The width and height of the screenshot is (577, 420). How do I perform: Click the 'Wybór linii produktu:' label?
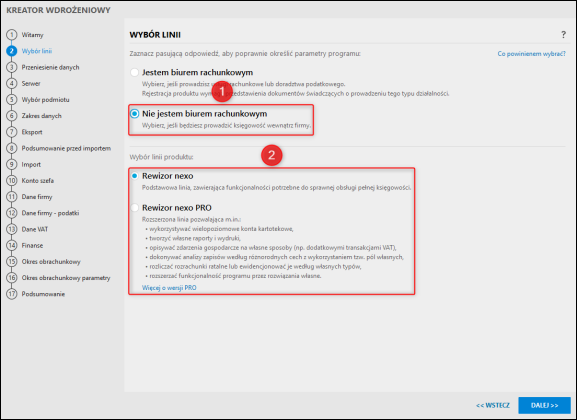pyautogui.click(x=161, y=157)
